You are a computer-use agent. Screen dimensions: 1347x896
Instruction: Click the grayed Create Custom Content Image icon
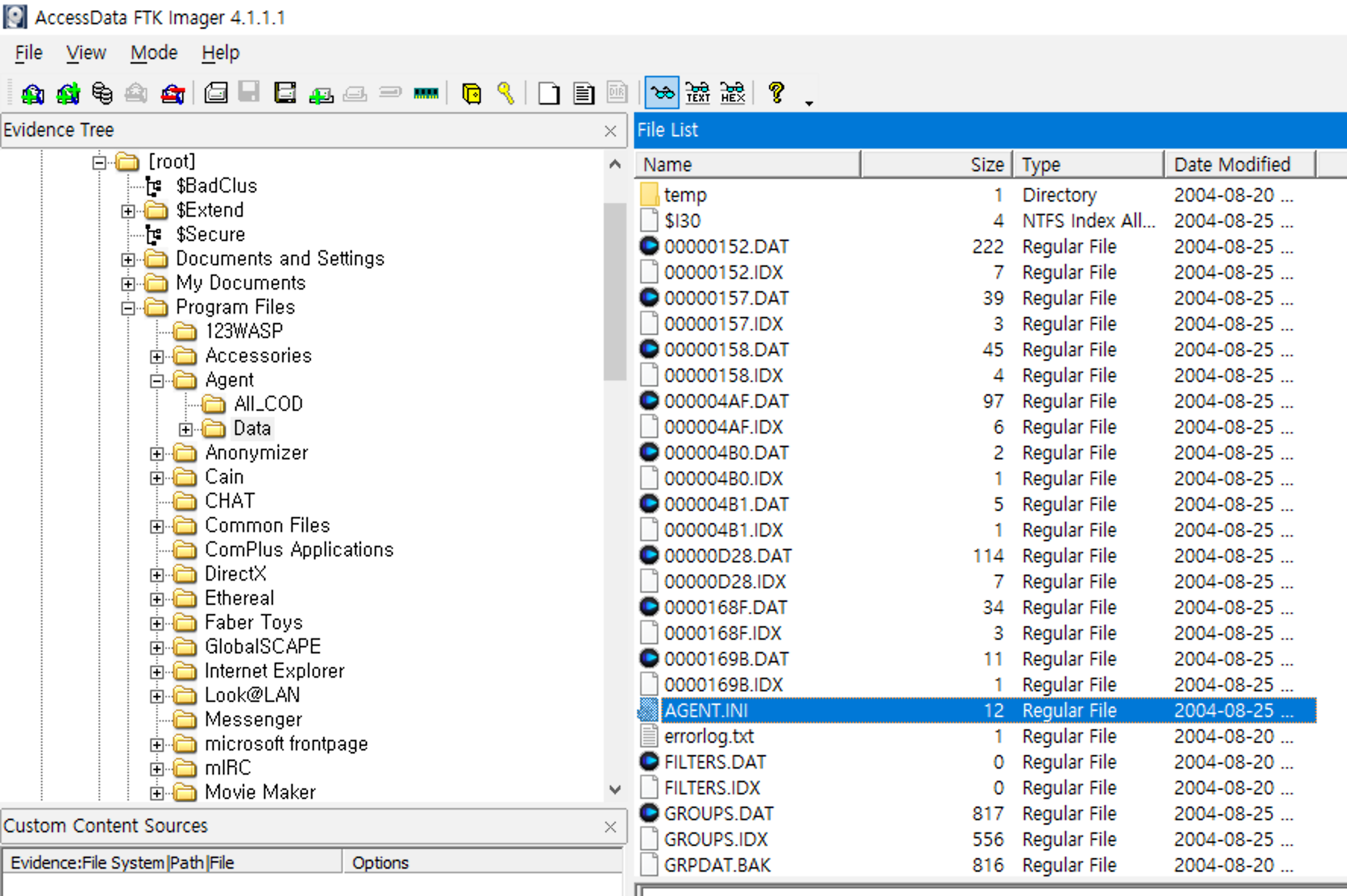click(355, 93)
